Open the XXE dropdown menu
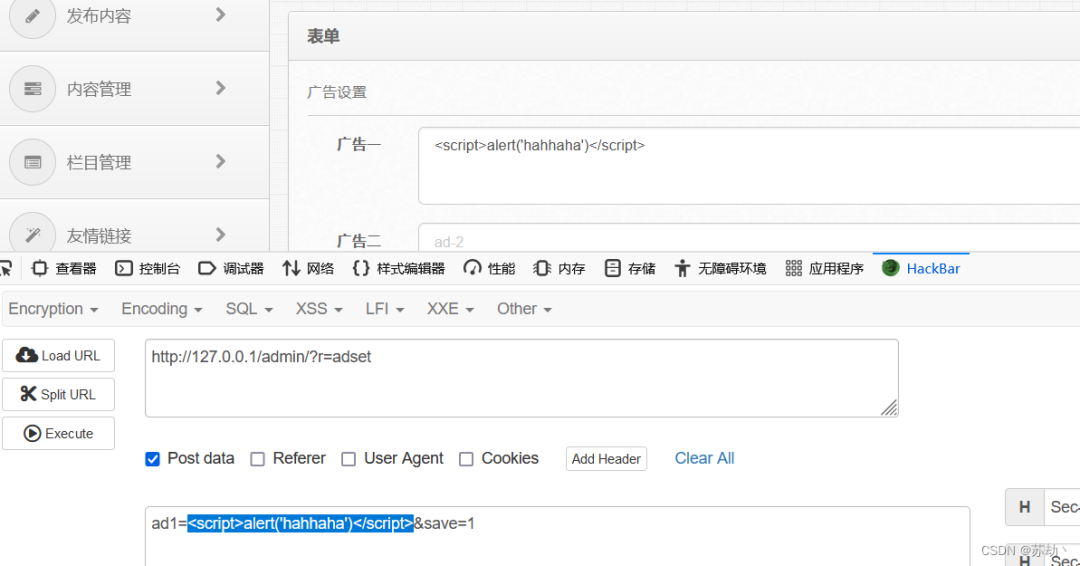This screenshot has height=566, width=1080. (450, 308)
